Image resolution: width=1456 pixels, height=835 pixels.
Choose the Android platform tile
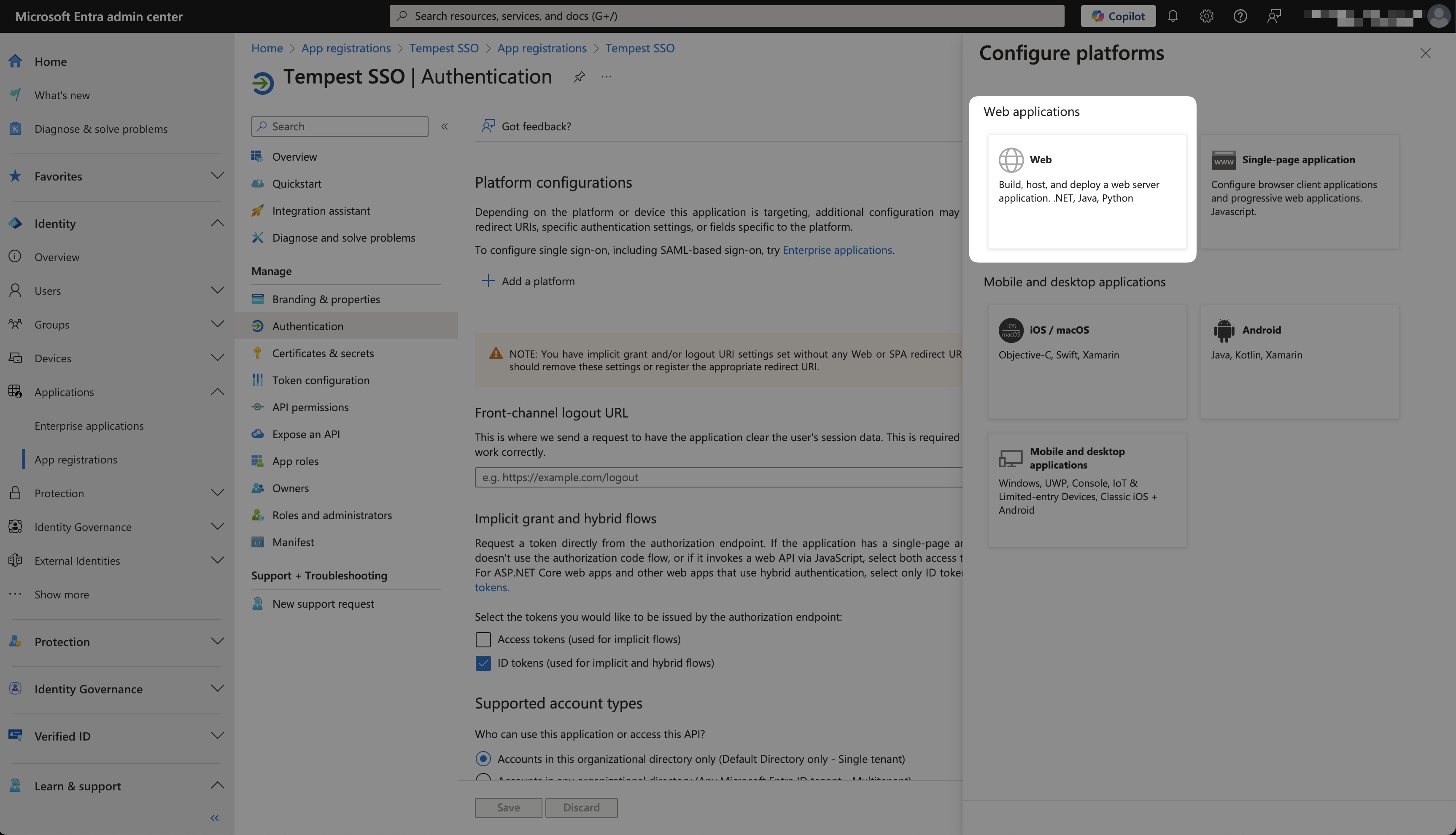[x=1299, y=361]
